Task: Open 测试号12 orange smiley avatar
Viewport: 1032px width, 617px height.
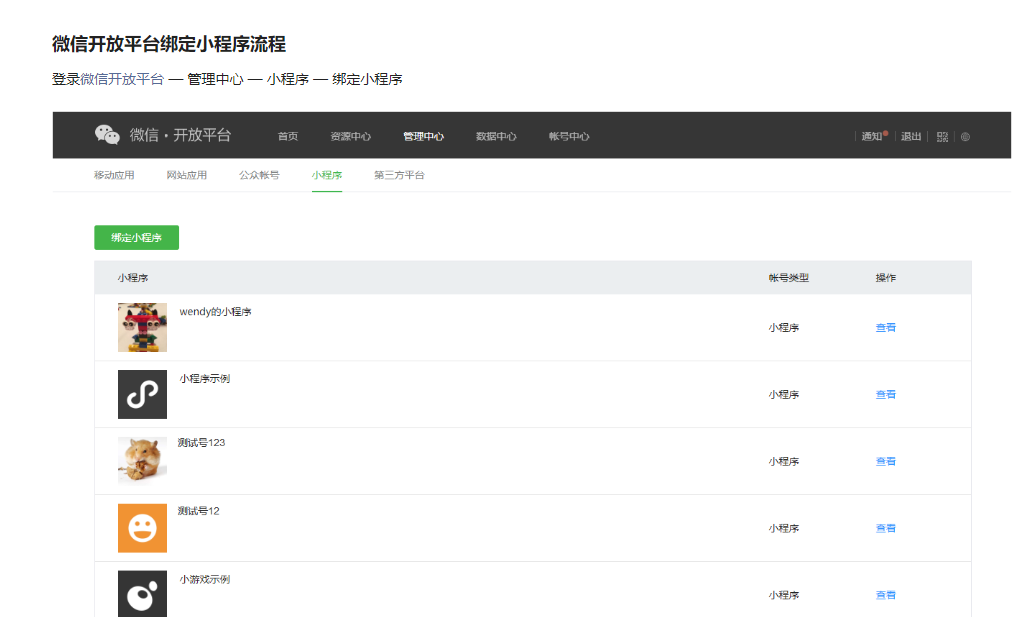Action: click(x=142, y=528)
